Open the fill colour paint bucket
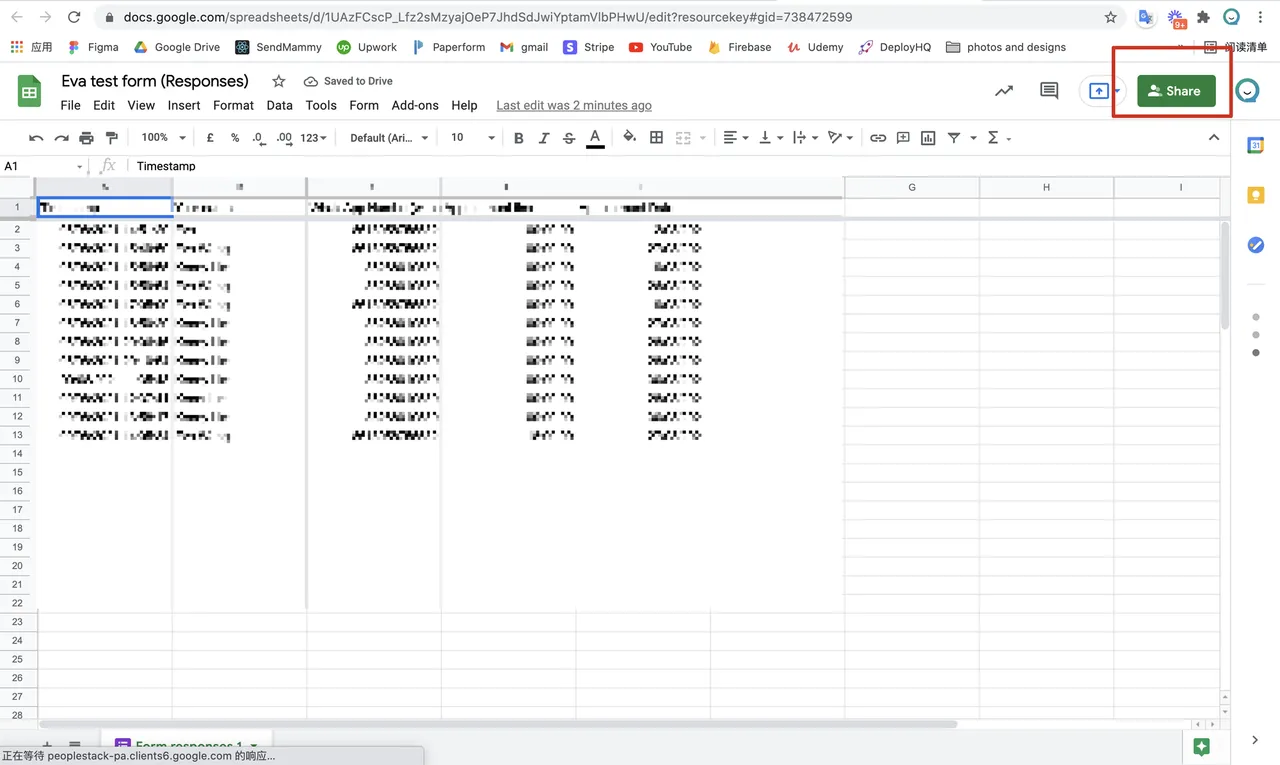 click(629, 138)
